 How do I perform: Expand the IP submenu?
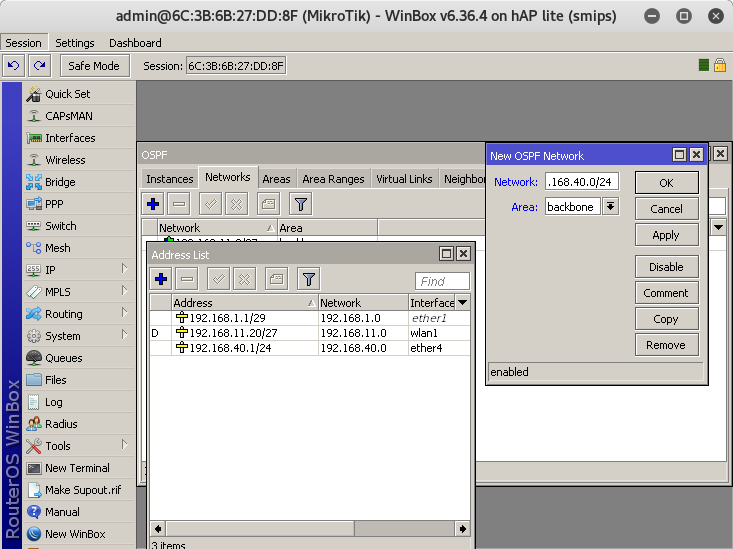point(79,270)
